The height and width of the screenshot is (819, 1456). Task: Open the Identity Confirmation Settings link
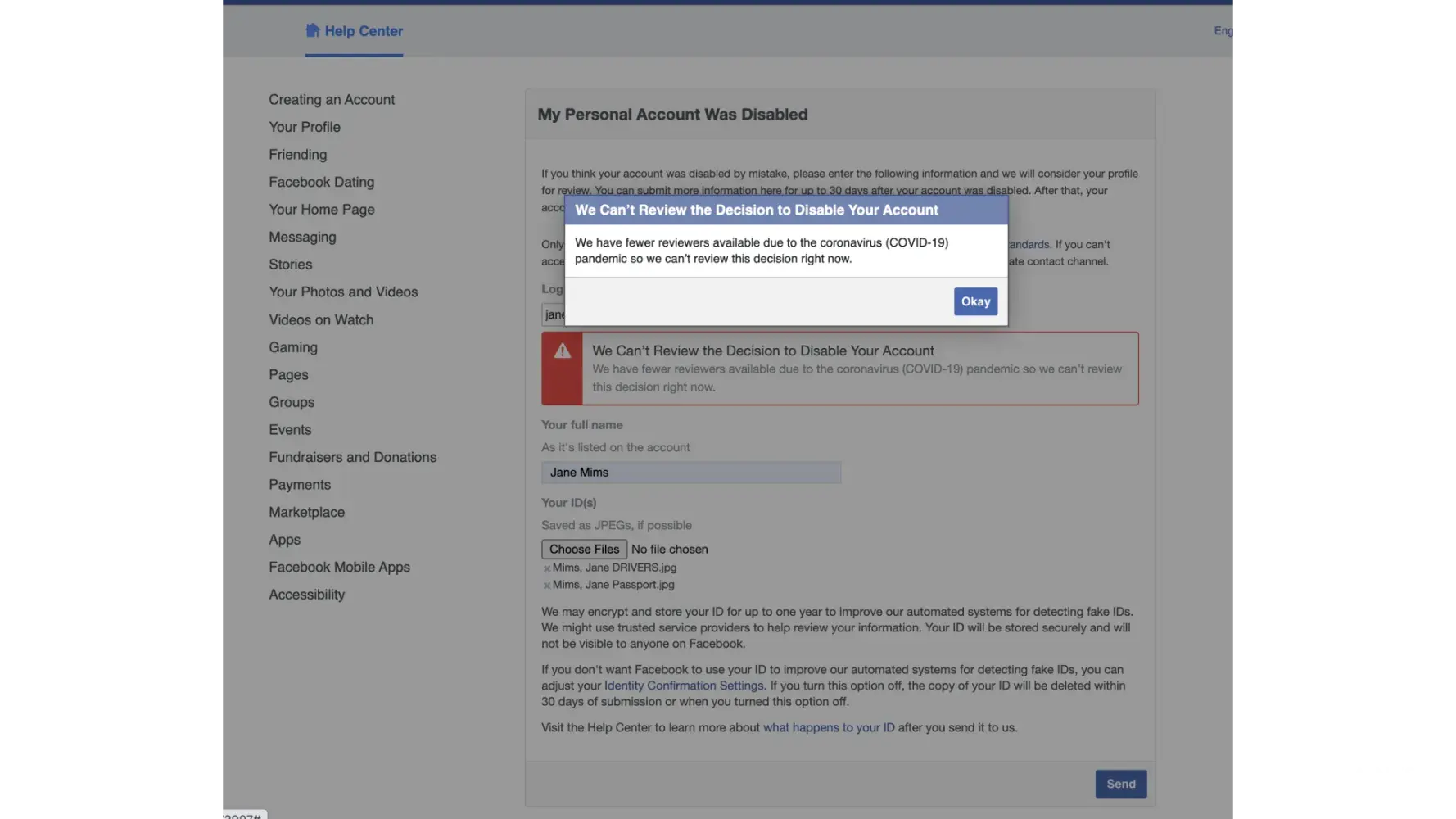(x=684, y=686)
